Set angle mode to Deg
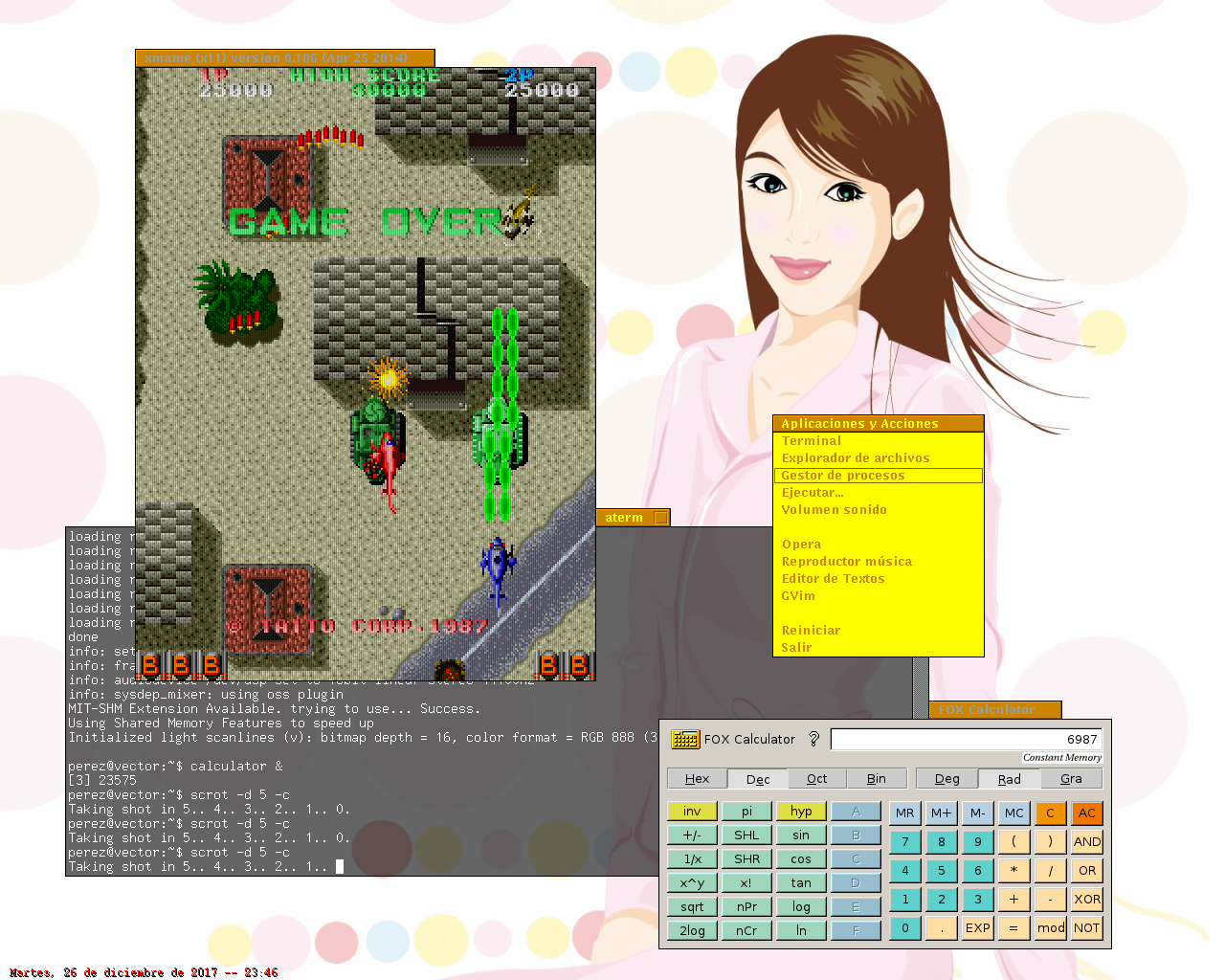 tap(947, 779)
